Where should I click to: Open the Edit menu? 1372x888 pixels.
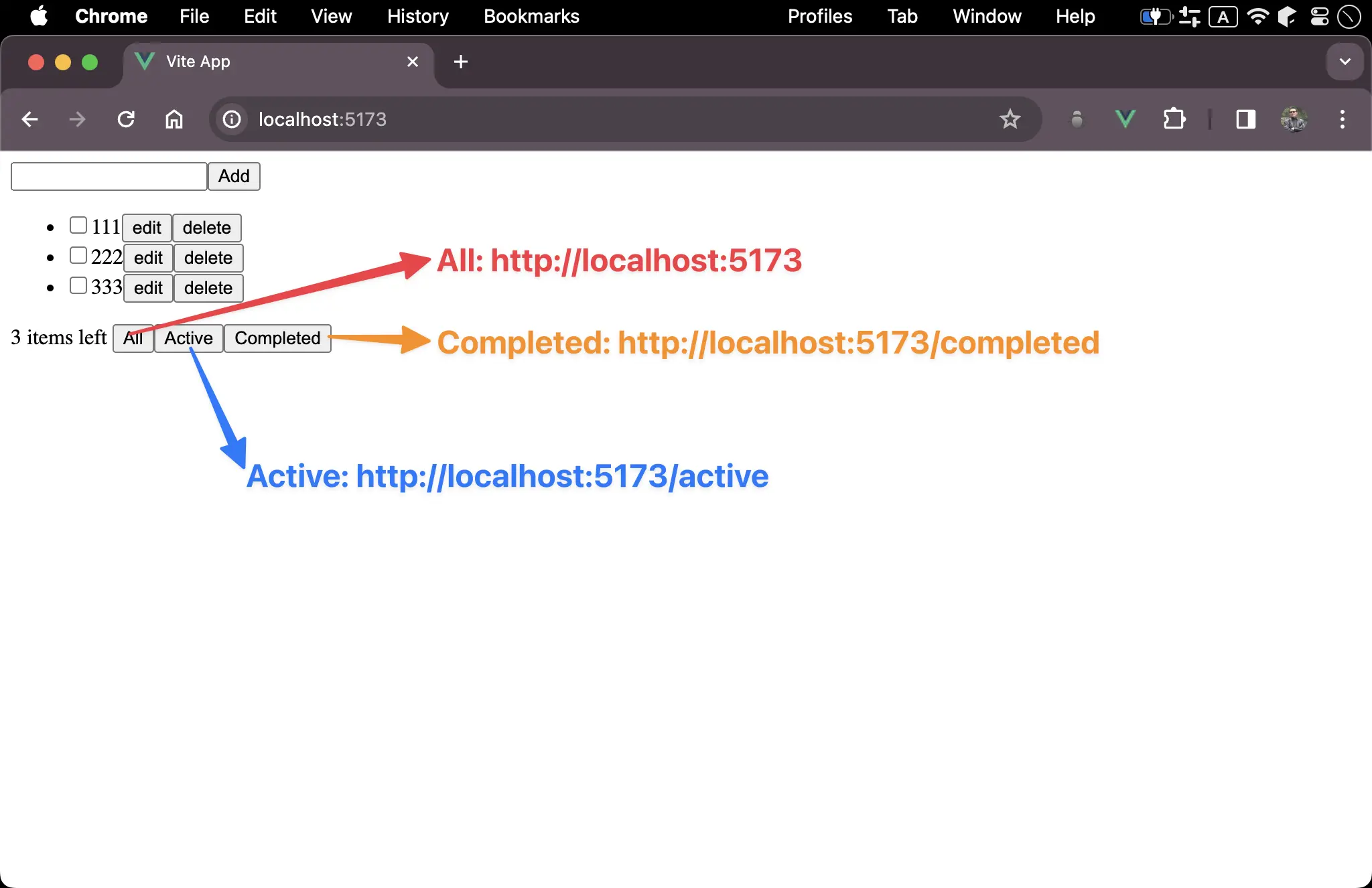[x=260, y=16]
